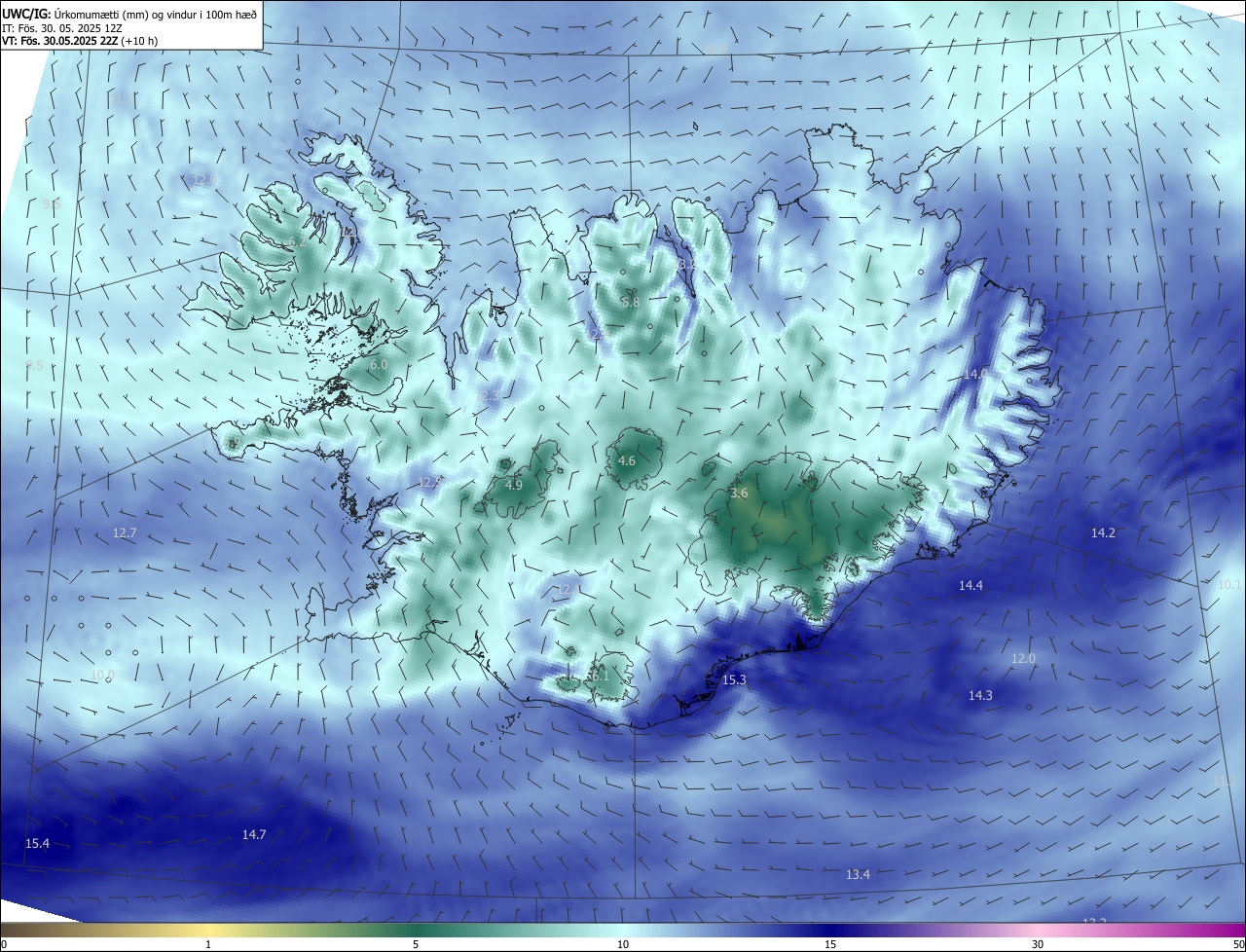The image size is (1246, 952).
Task: Click the 14.0 value label
Action: point(975,374)
